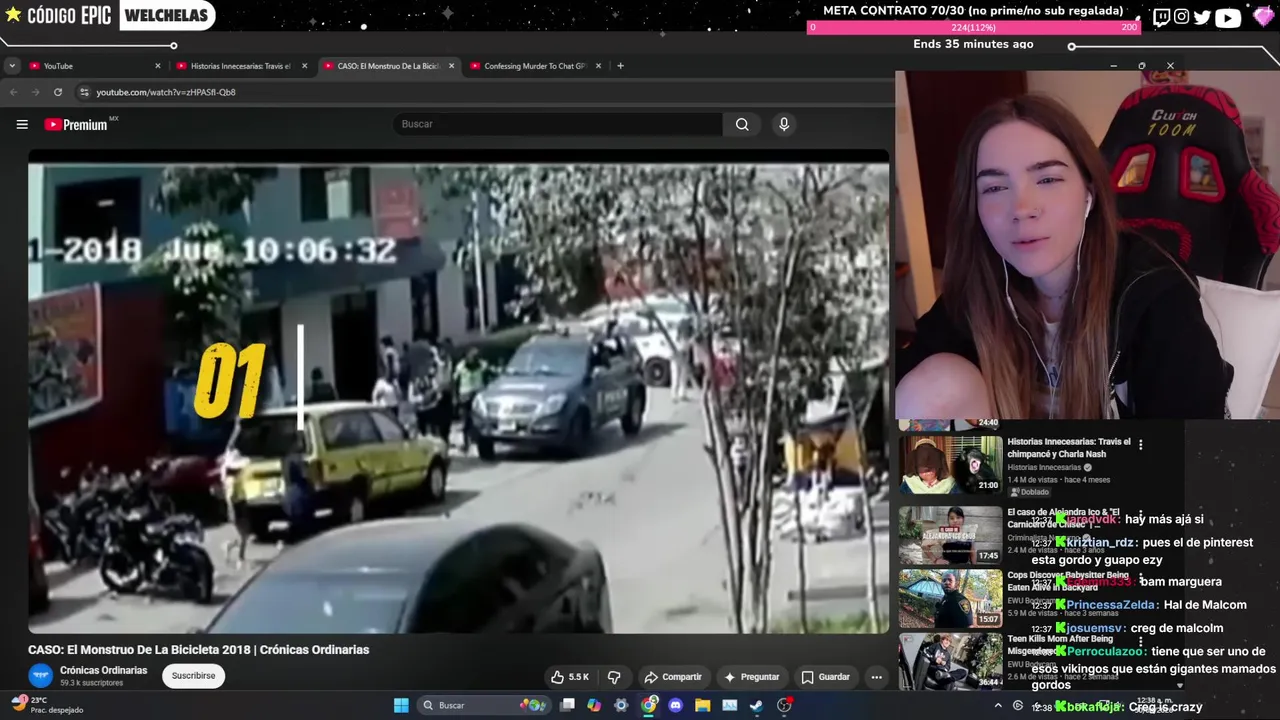This screenshot has width=1280, height=720.
Task: Open the YouTube hamburger guide menu
Action: (22, 124)
